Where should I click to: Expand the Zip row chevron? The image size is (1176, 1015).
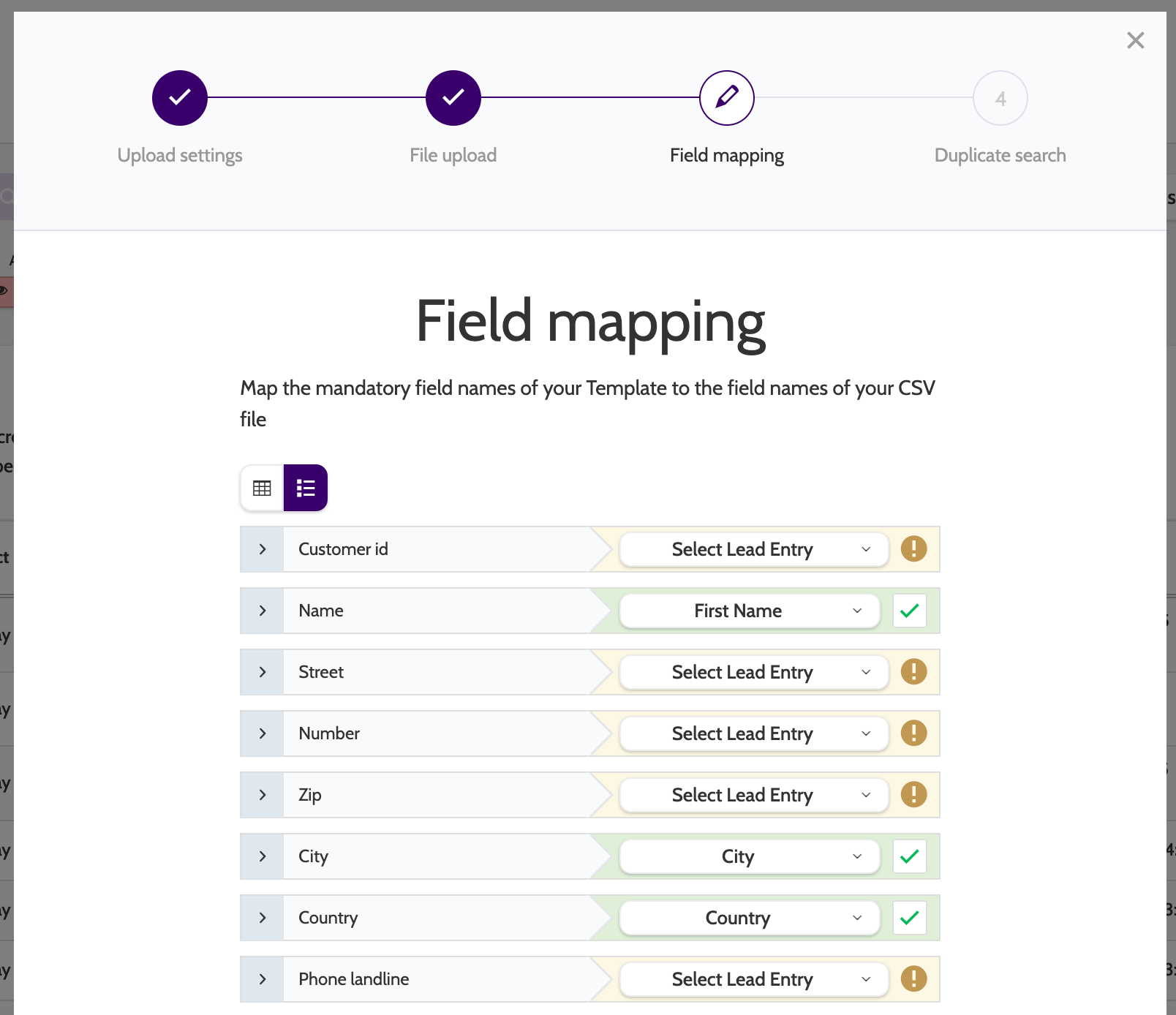[x=263, y=795]
